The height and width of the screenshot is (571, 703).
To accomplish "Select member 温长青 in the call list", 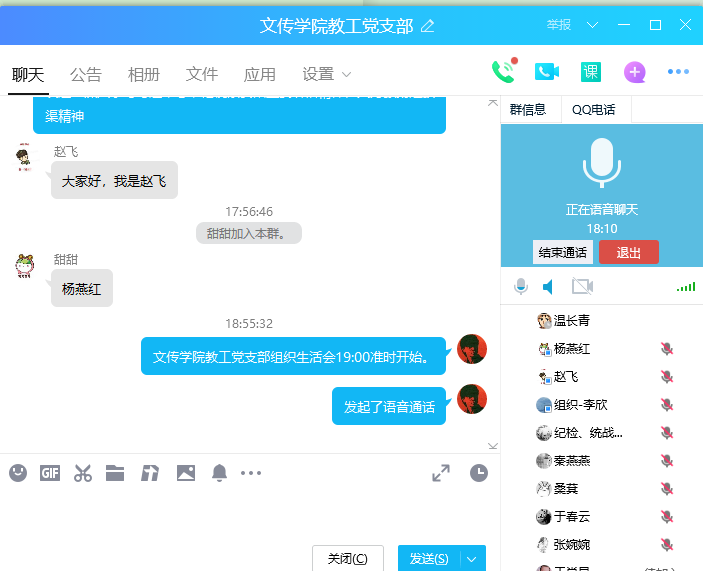I will [x=572, y=321].
